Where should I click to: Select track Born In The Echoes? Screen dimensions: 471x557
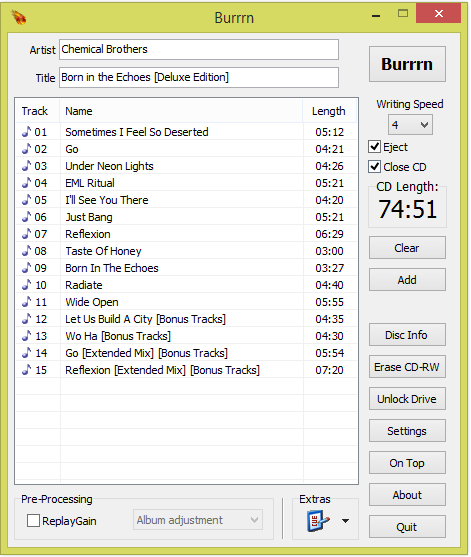(x=186, y=268)
